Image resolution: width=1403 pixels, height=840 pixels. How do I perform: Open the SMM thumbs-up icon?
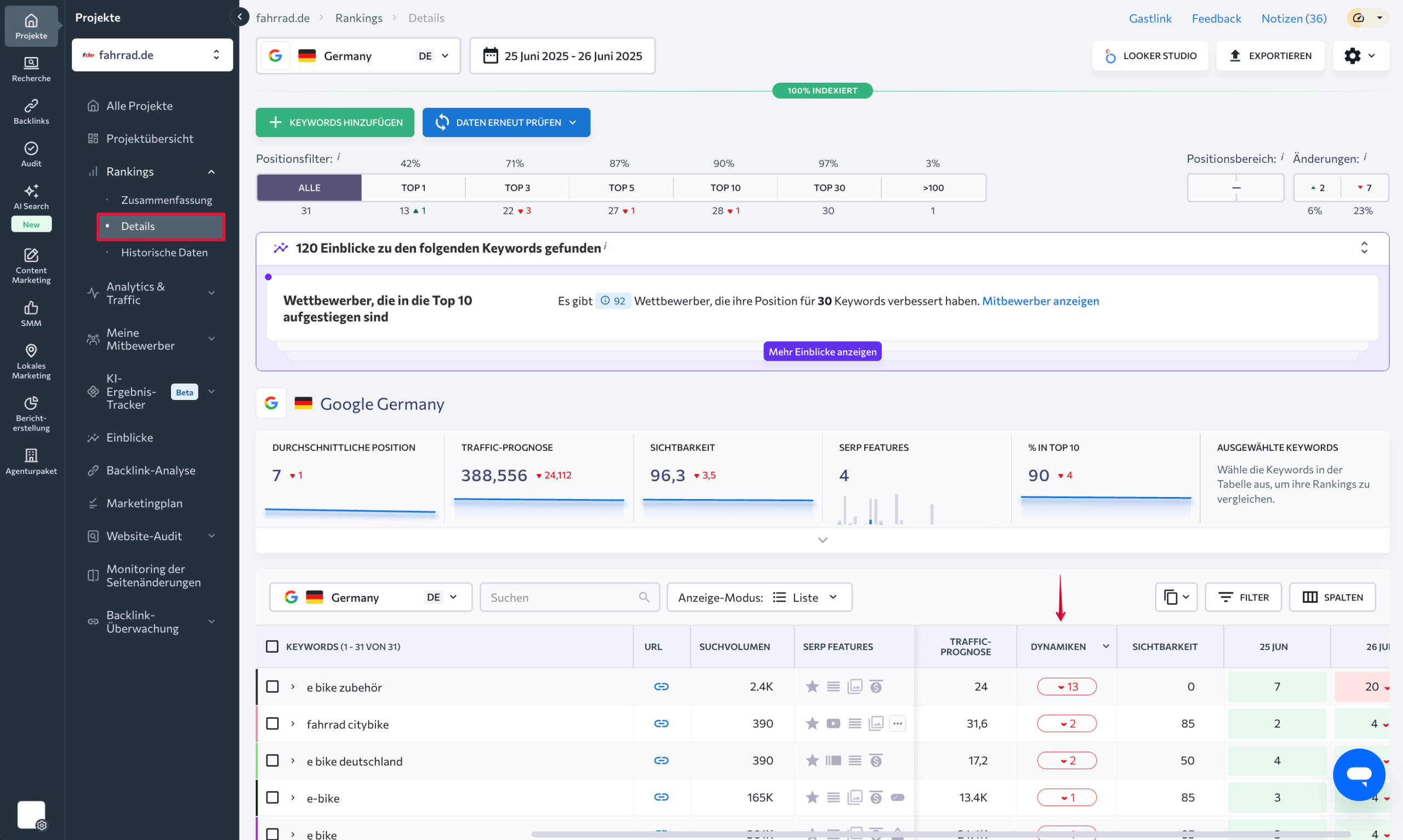(31, 313)
